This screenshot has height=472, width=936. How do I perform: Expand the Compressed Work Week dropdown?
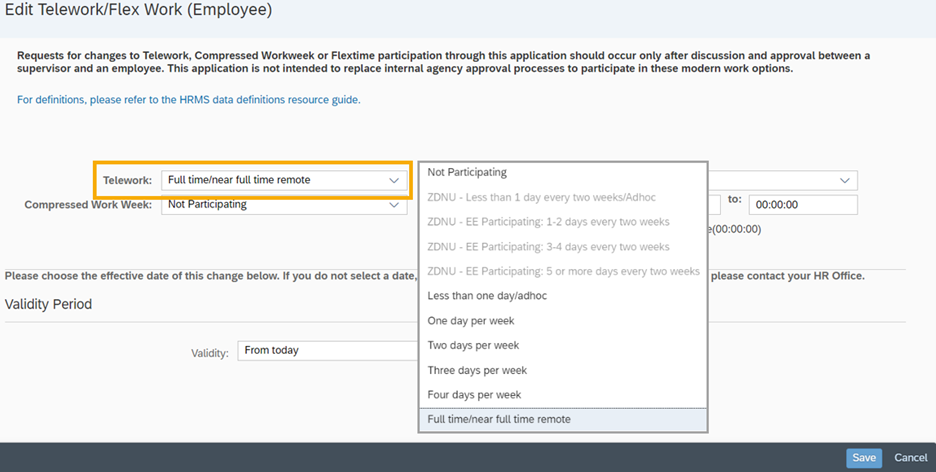(394, 205)
